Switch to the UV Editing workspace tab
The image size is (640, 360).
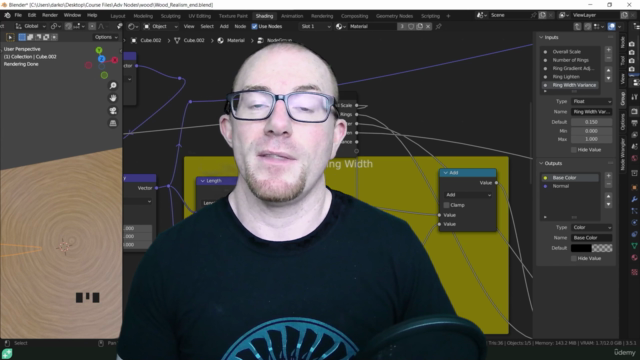point(200,16)
